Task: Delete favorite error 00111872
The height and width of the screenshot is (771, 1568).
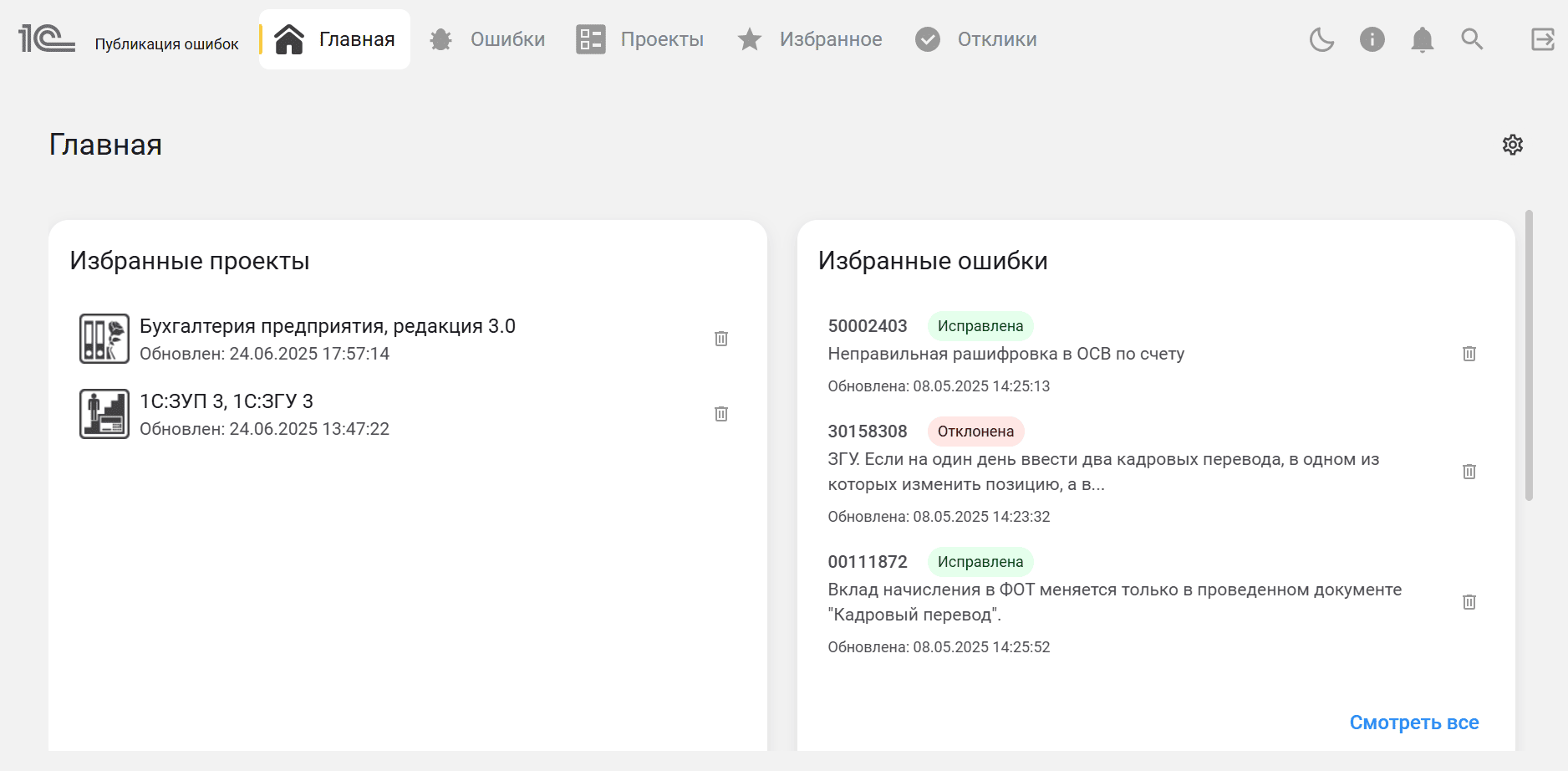Action: 1469,602
